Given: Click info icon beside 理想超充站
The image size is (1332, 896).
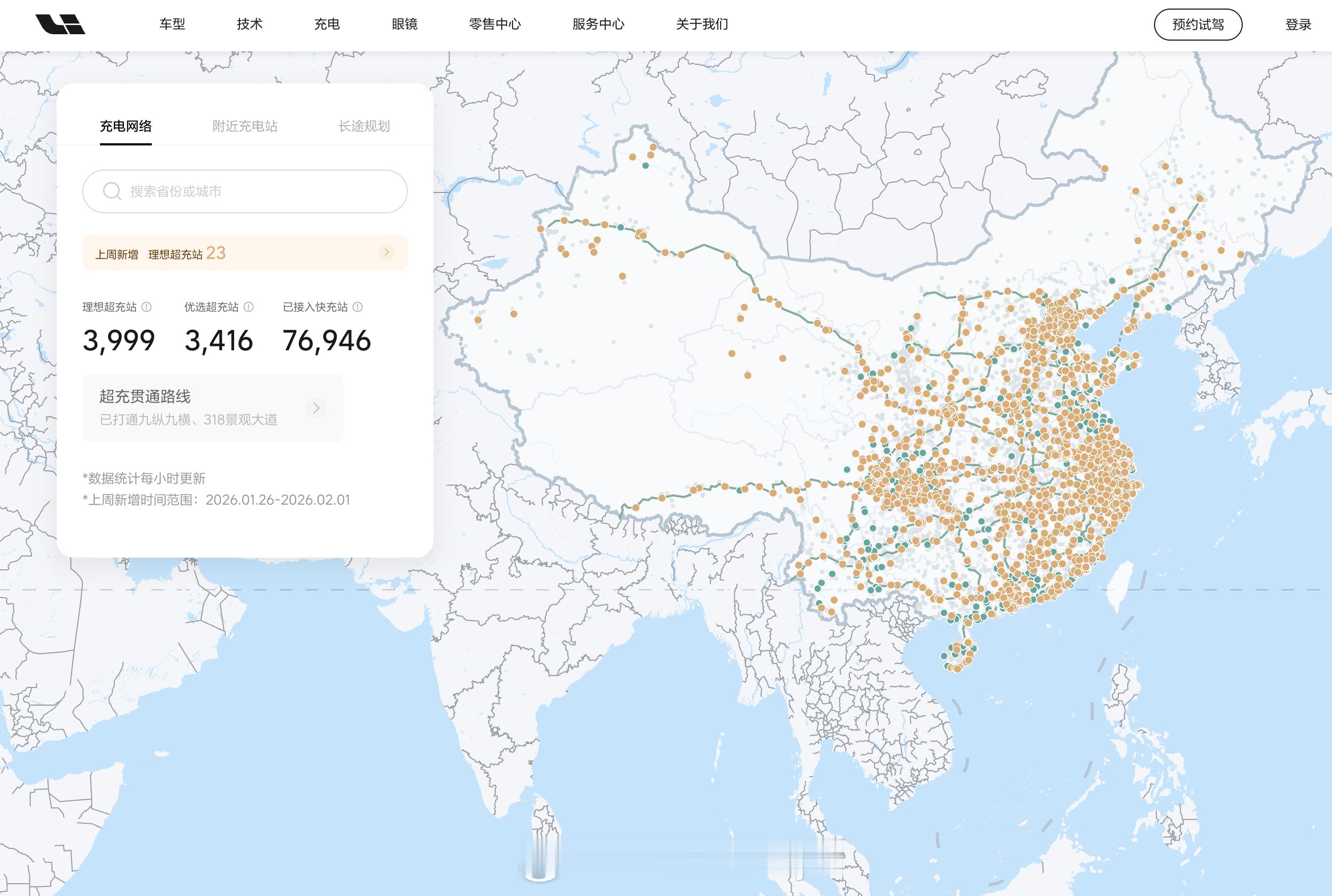Looking at the screenshot, I should [x=147, y=307].
